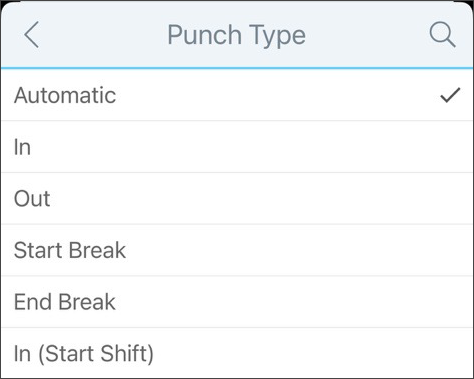
Task: Choose the In punch type
Action: point(237,147)
